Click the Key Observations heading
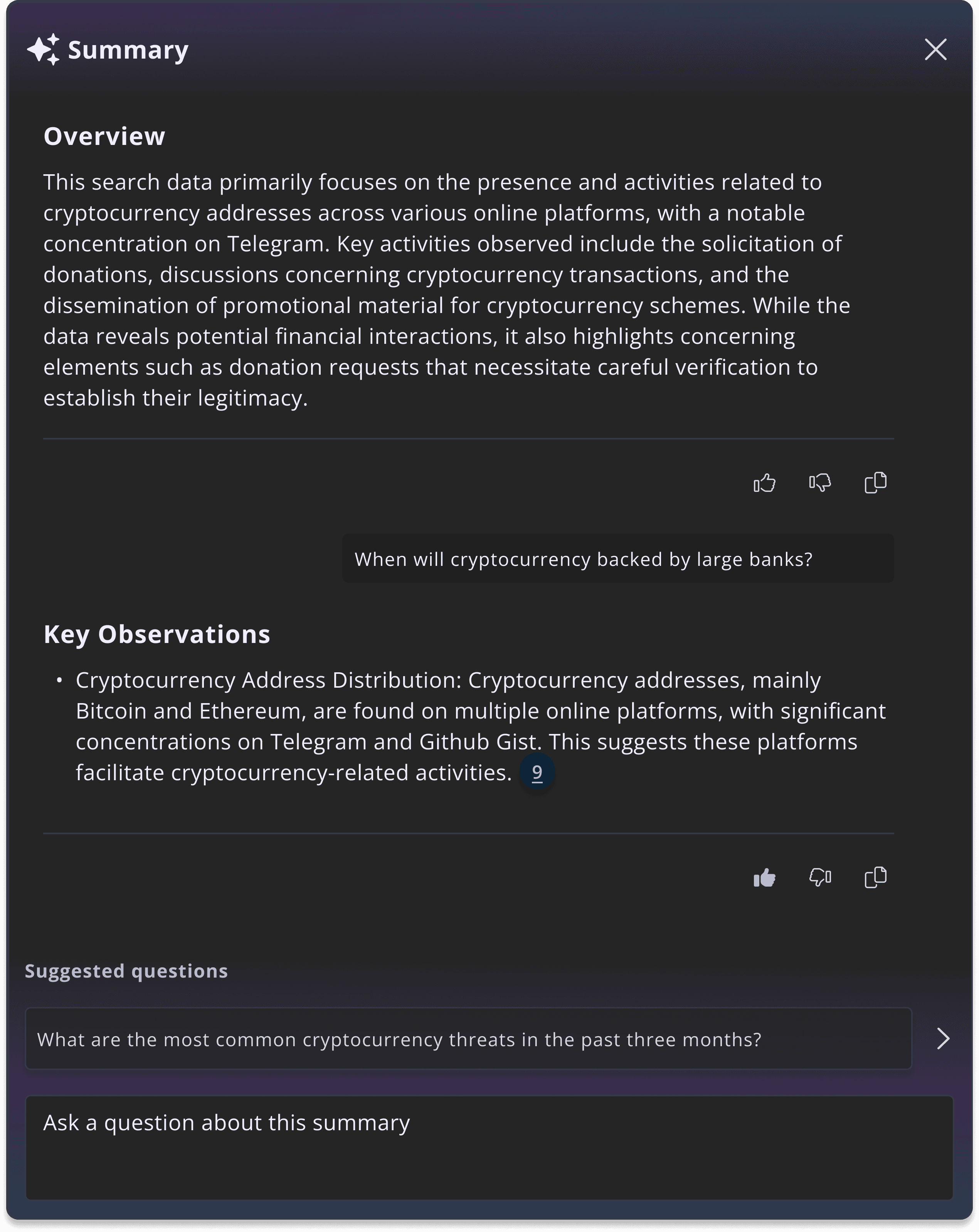Viewport: 979px width, 1232px height. tap(157, 635)
